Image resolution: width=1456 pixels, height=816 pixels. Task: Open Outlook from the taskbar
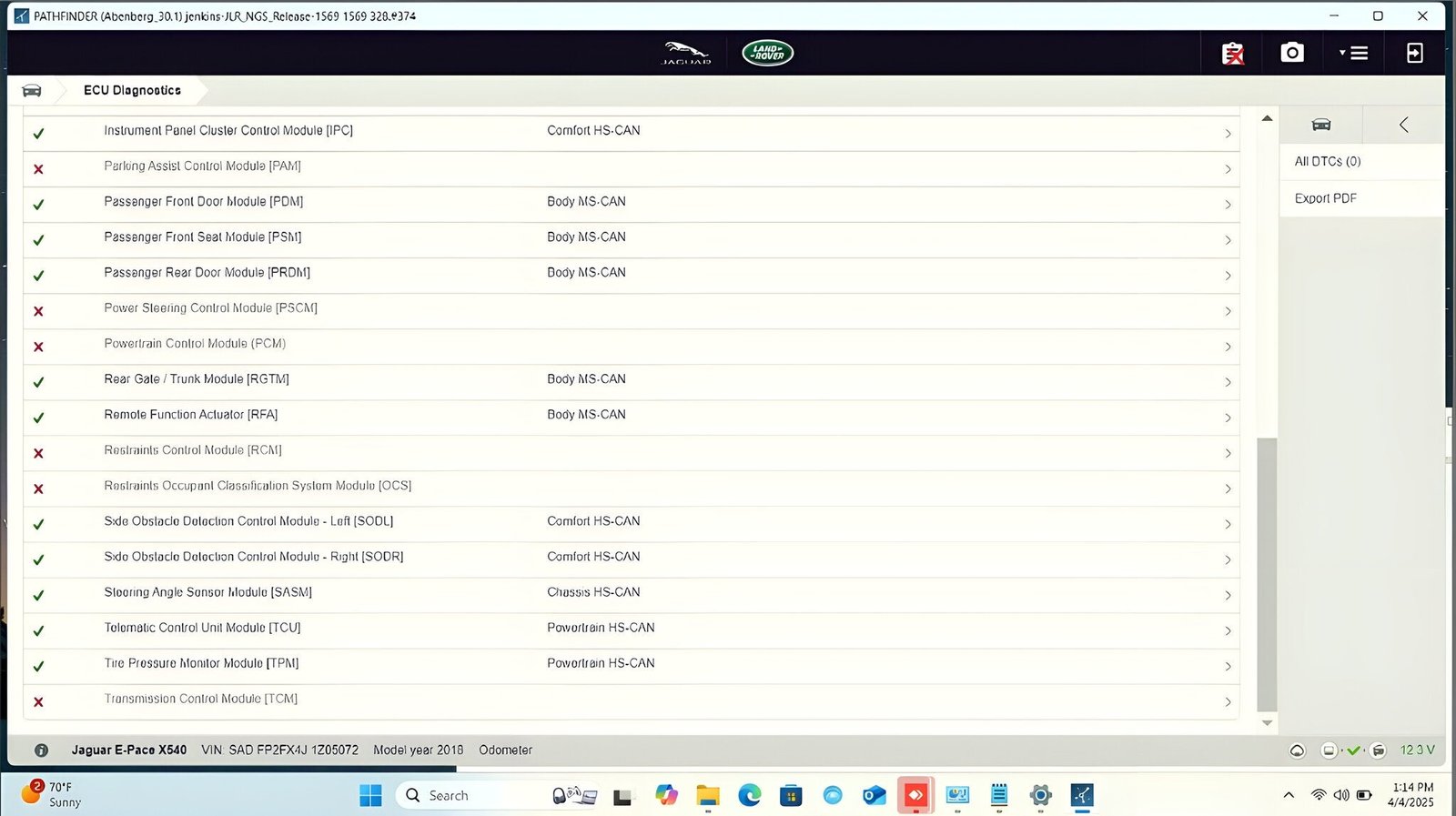click(x=875, y=796)
